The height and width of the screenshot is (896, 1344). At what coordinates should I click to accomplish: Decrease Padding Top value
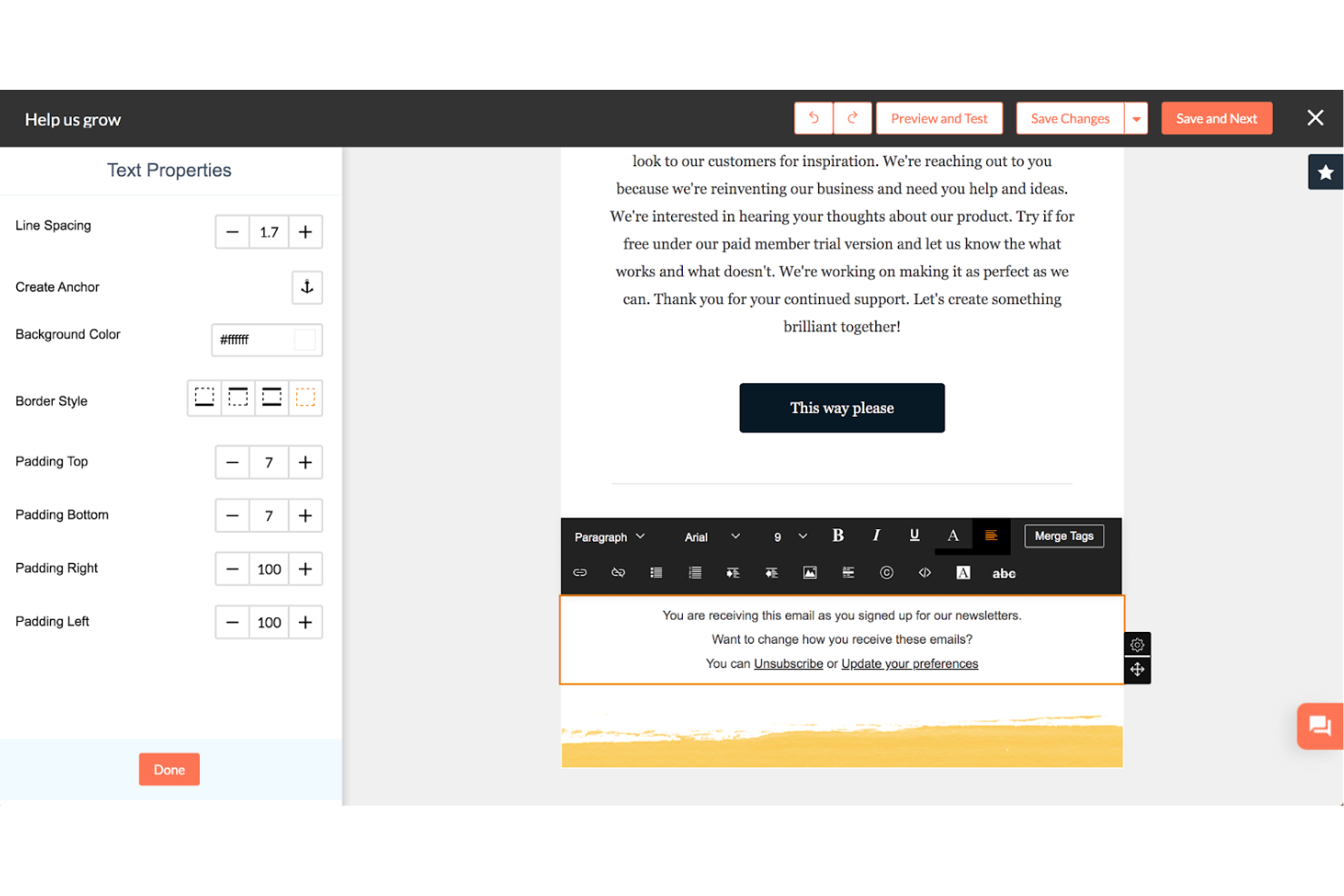coord(232,462)
